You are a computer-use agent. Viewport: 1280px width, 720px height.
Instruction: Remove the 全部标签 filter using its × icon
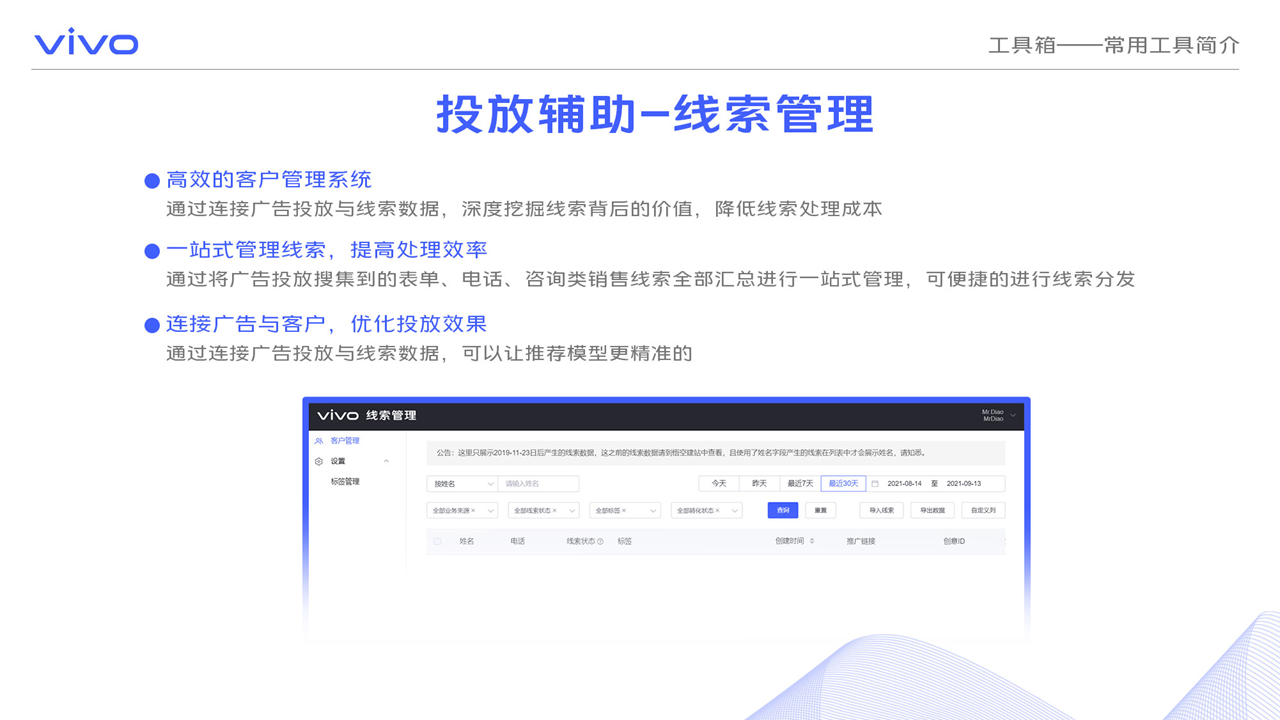(x=623, y=511)
